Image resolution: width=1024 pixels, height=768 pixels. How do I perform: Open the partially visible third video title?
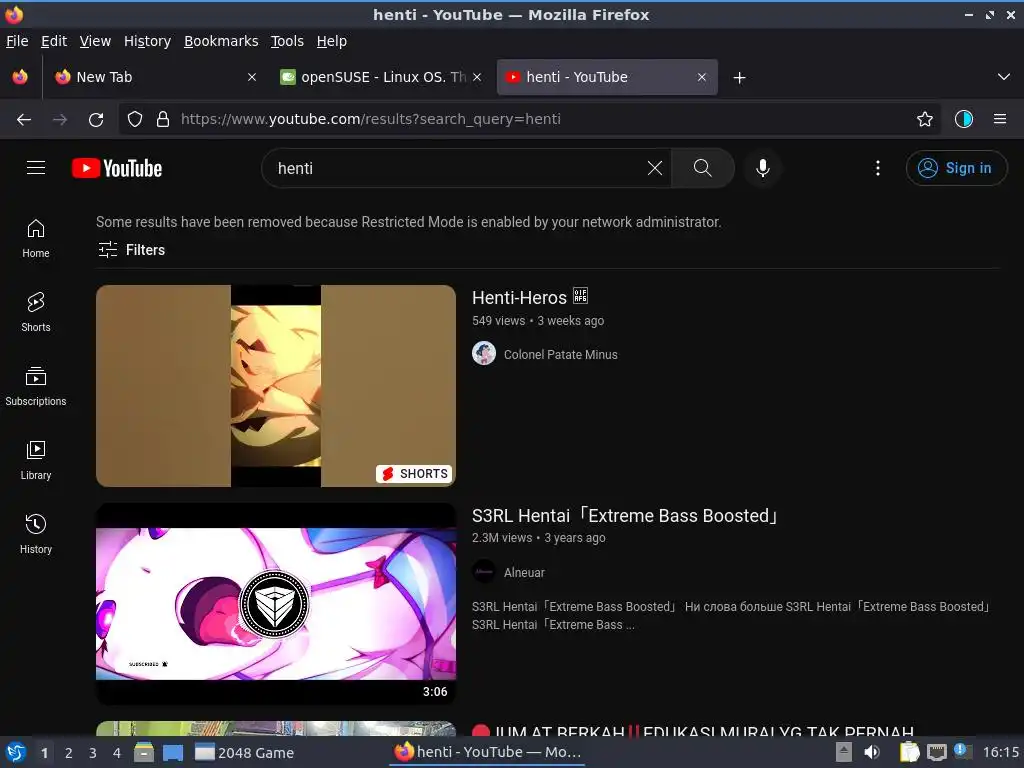(693, 731)
